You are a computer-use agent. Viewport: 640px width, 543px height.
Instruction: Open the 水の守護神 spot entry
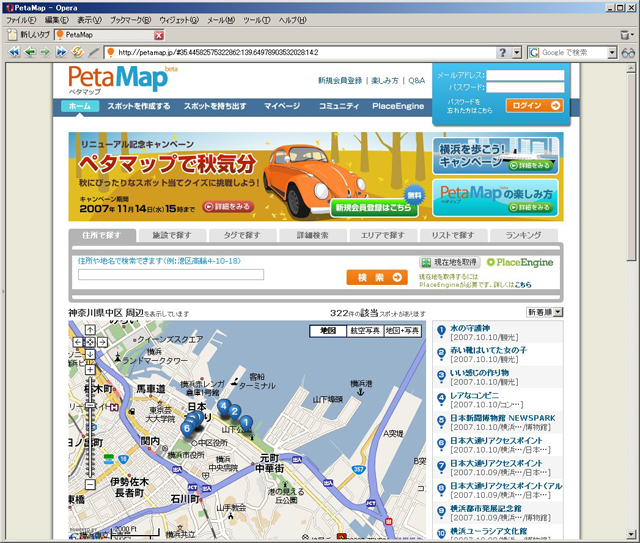pos(470,328)
